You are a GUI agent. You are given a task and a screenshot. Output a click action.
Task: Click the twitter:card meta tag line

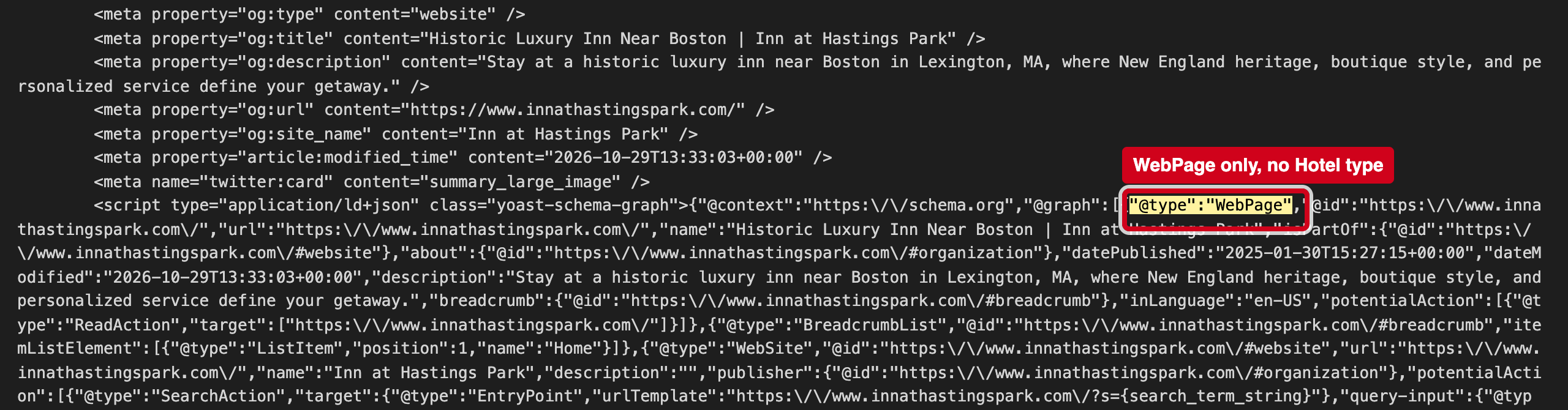(372, 182)
